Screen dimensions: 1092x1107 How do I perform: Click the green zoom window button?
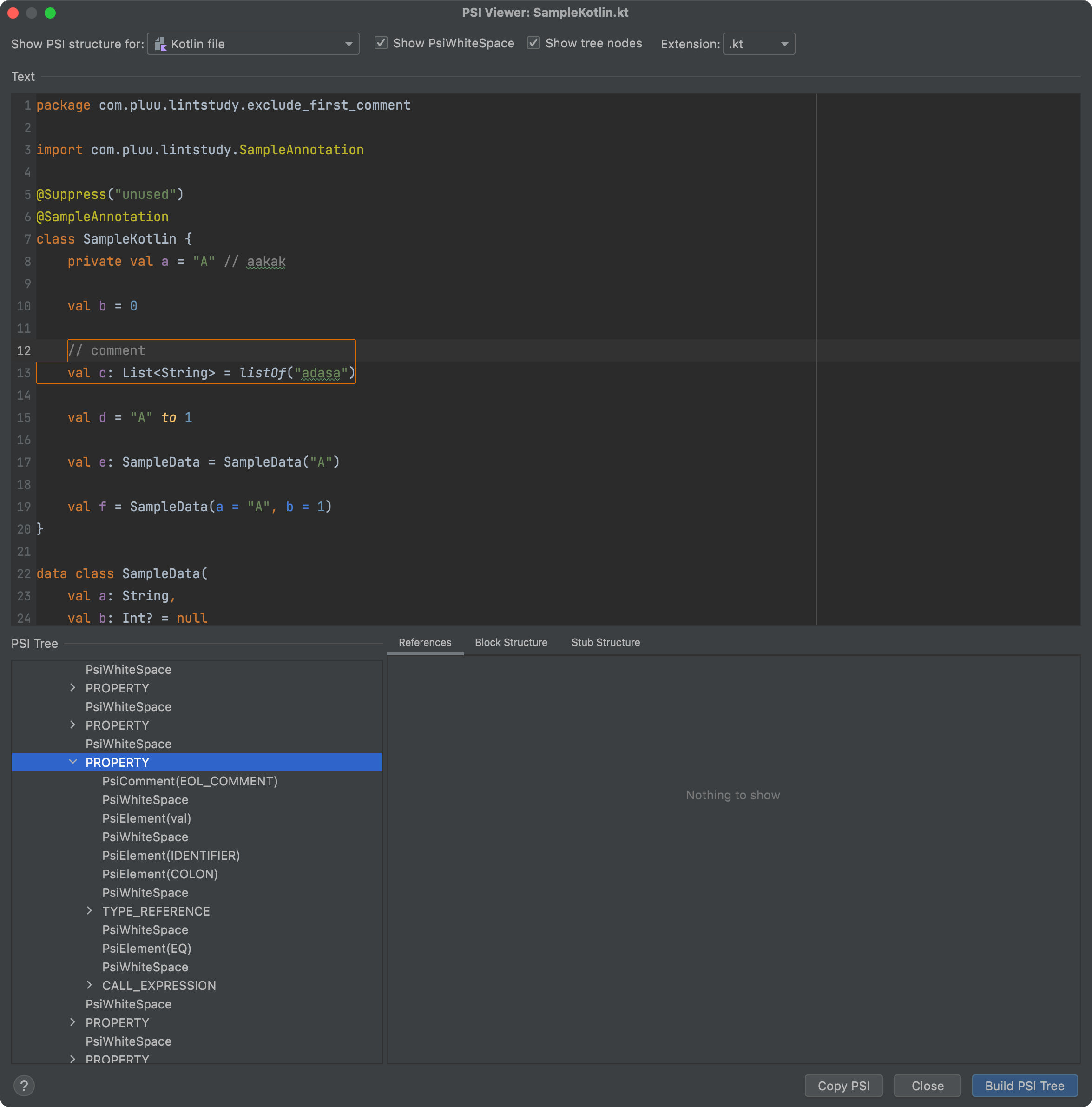click(50, 13)
